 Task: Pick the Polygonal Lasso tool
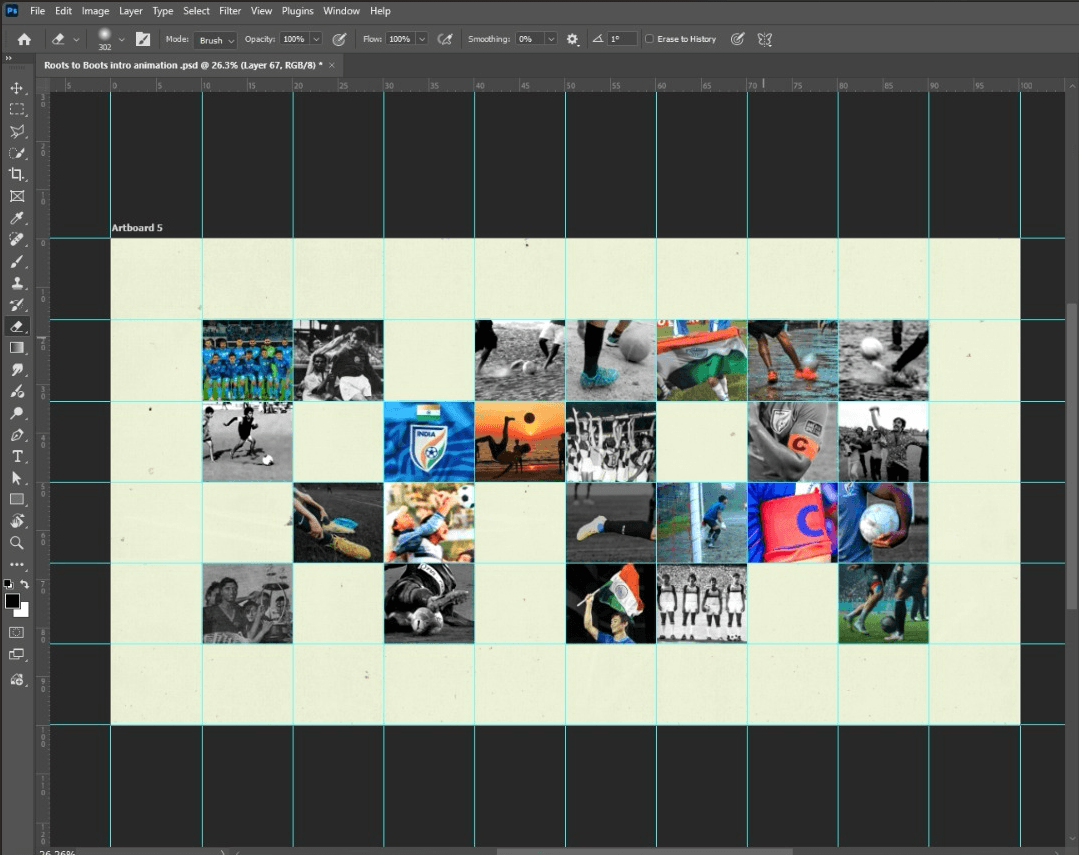[17, 131]
